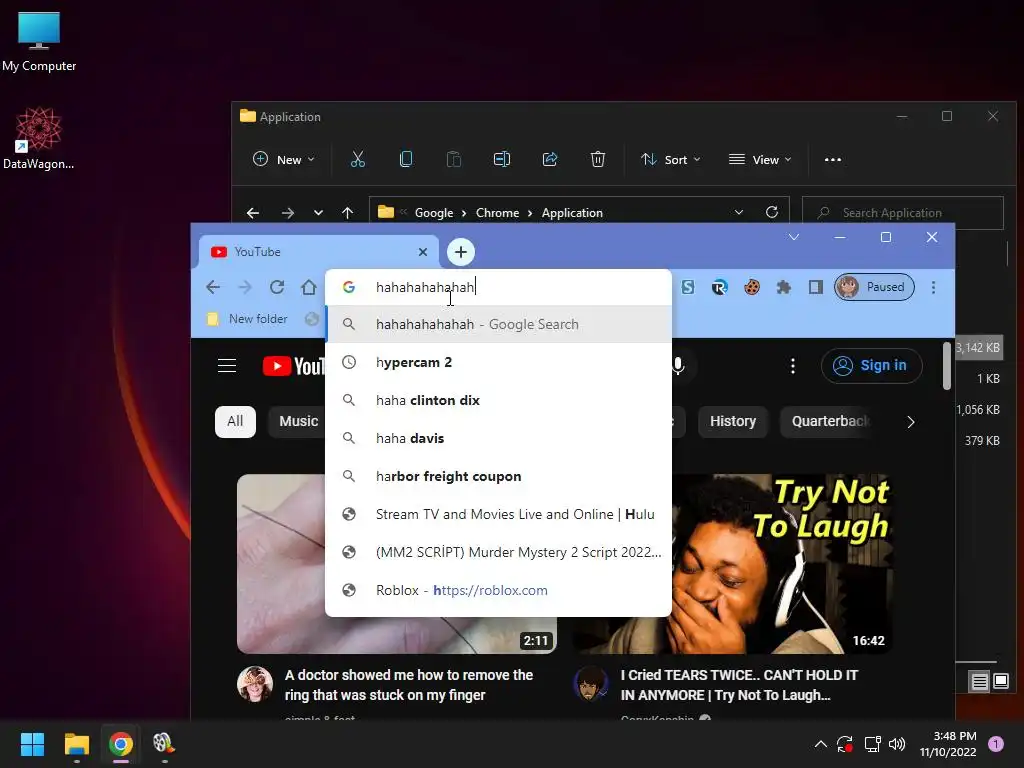Choose 'haha davis' suggestion
This screenshot has height=768, width=1024.
[x=498, y=438]
